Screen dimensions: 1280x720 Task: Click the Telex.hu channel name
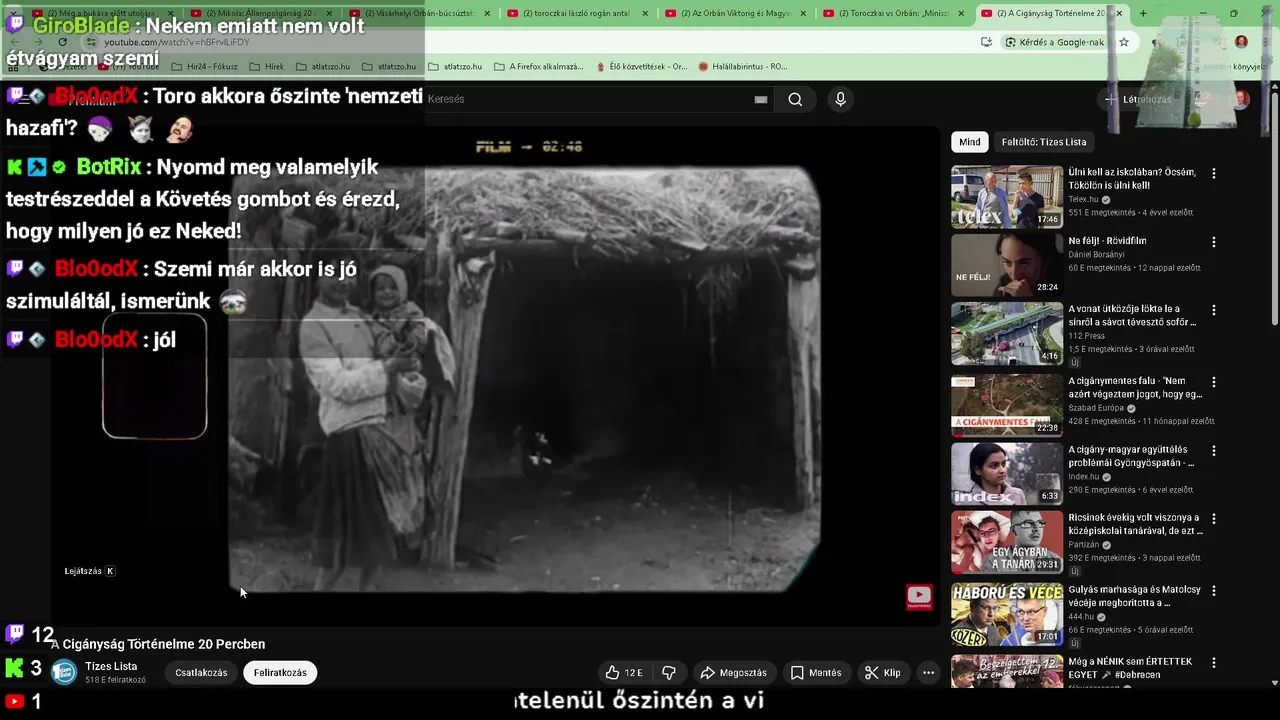coord(1083,199)
